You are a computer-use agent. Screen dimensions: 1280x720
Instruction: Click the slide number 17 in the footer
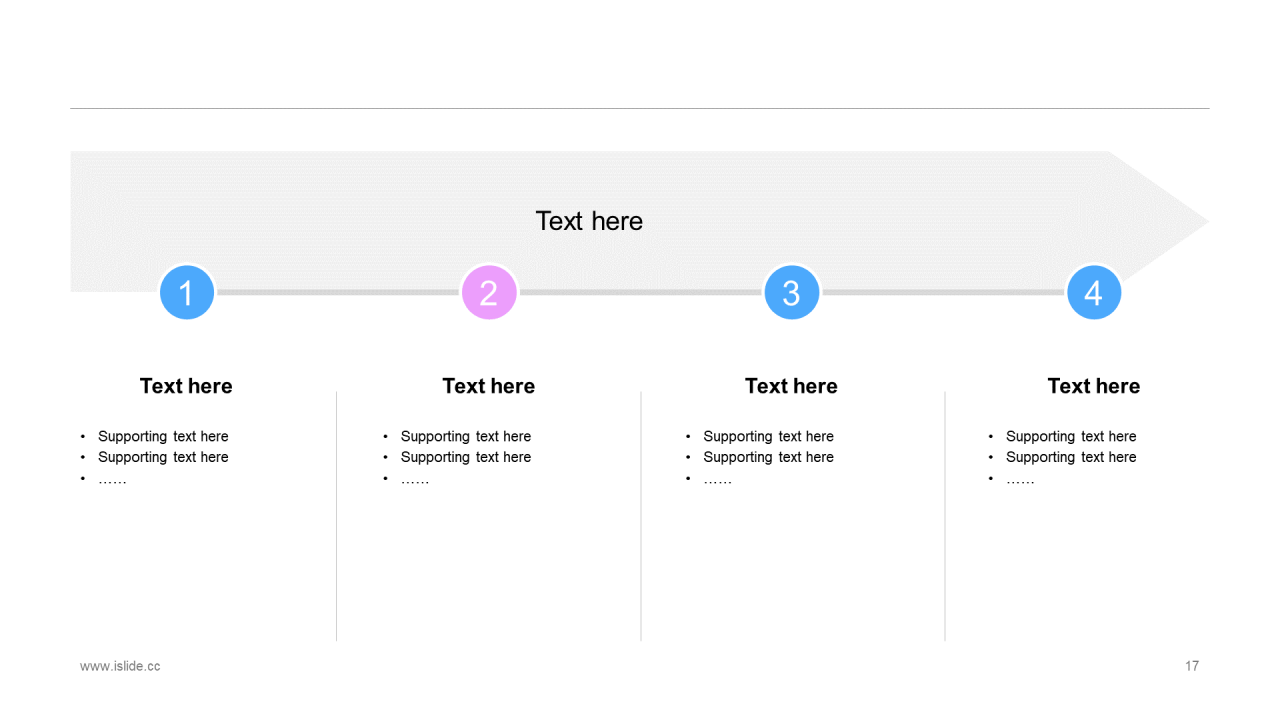pos(1192,666)
